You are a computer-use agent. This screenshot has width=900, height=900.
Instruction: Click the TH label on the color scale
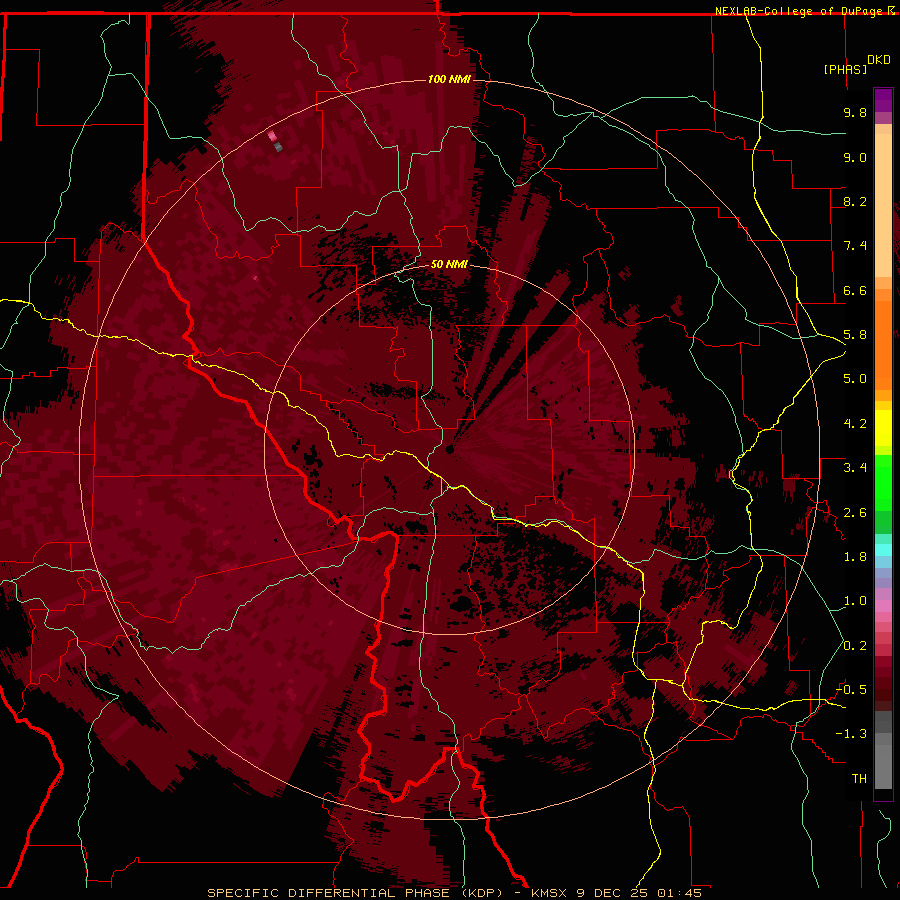859,779
